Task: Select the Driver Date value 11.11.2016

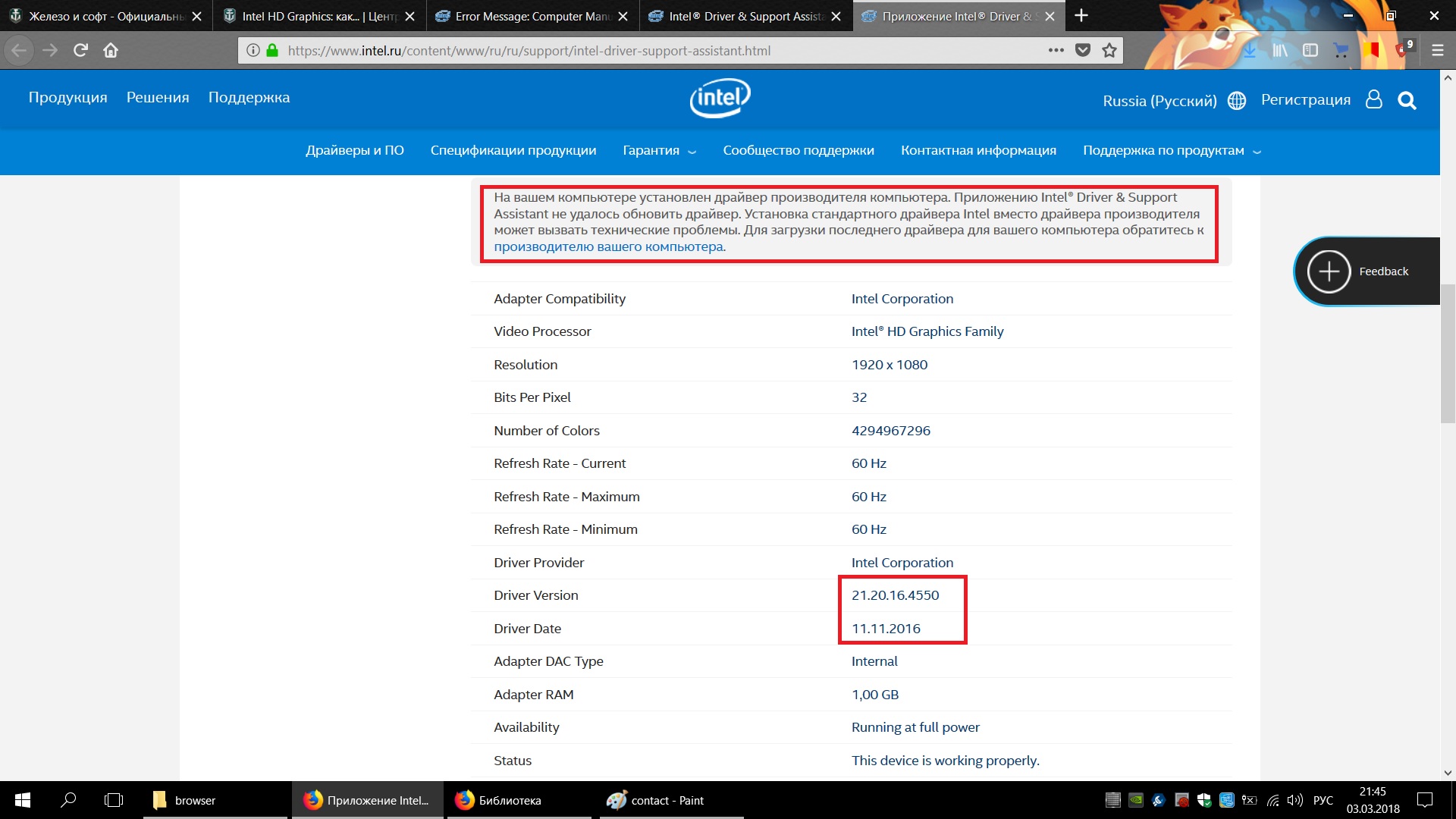Action: tap(886, 629)
